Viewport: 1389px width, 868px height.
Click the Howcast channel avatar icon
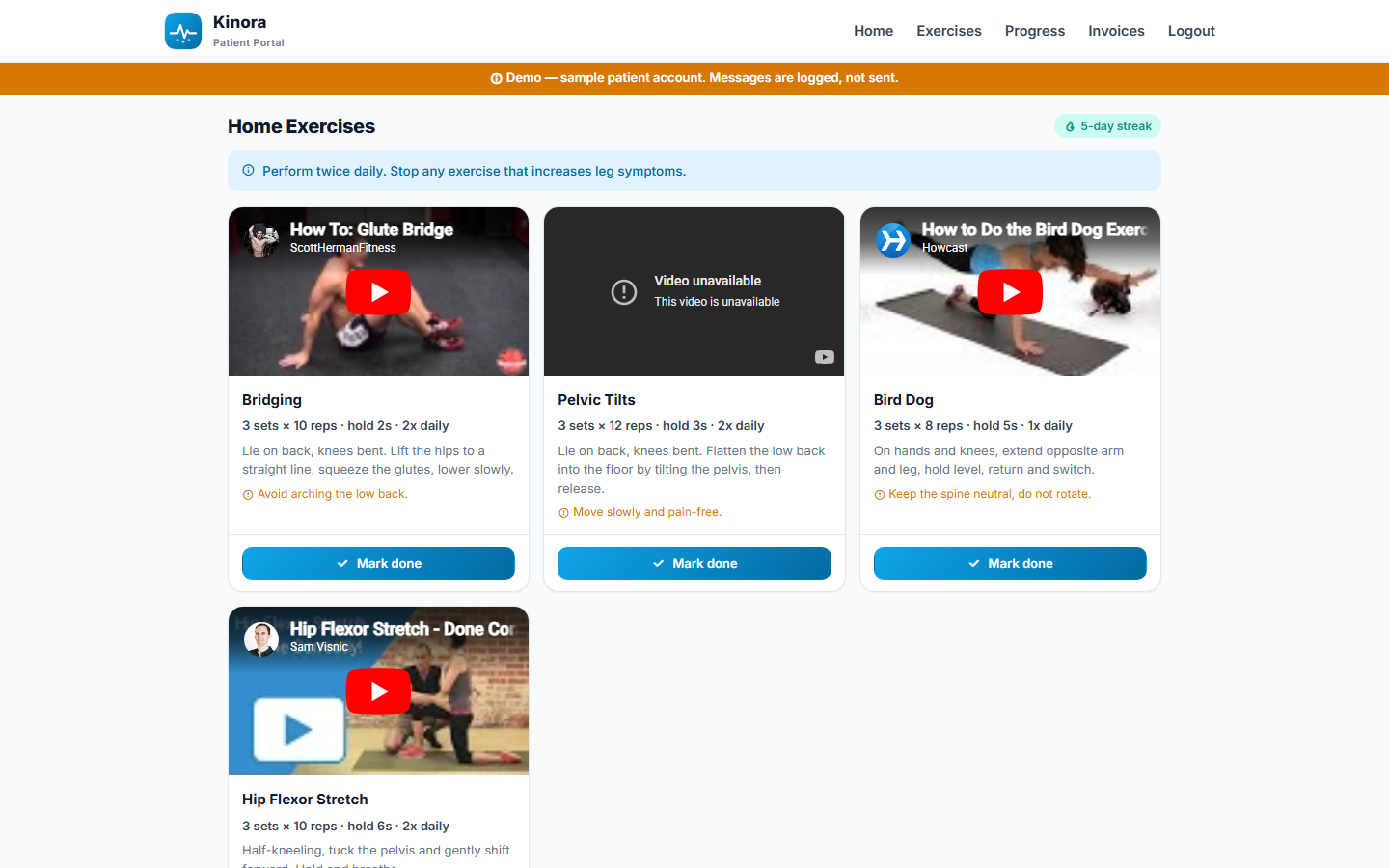click(893, 239)
